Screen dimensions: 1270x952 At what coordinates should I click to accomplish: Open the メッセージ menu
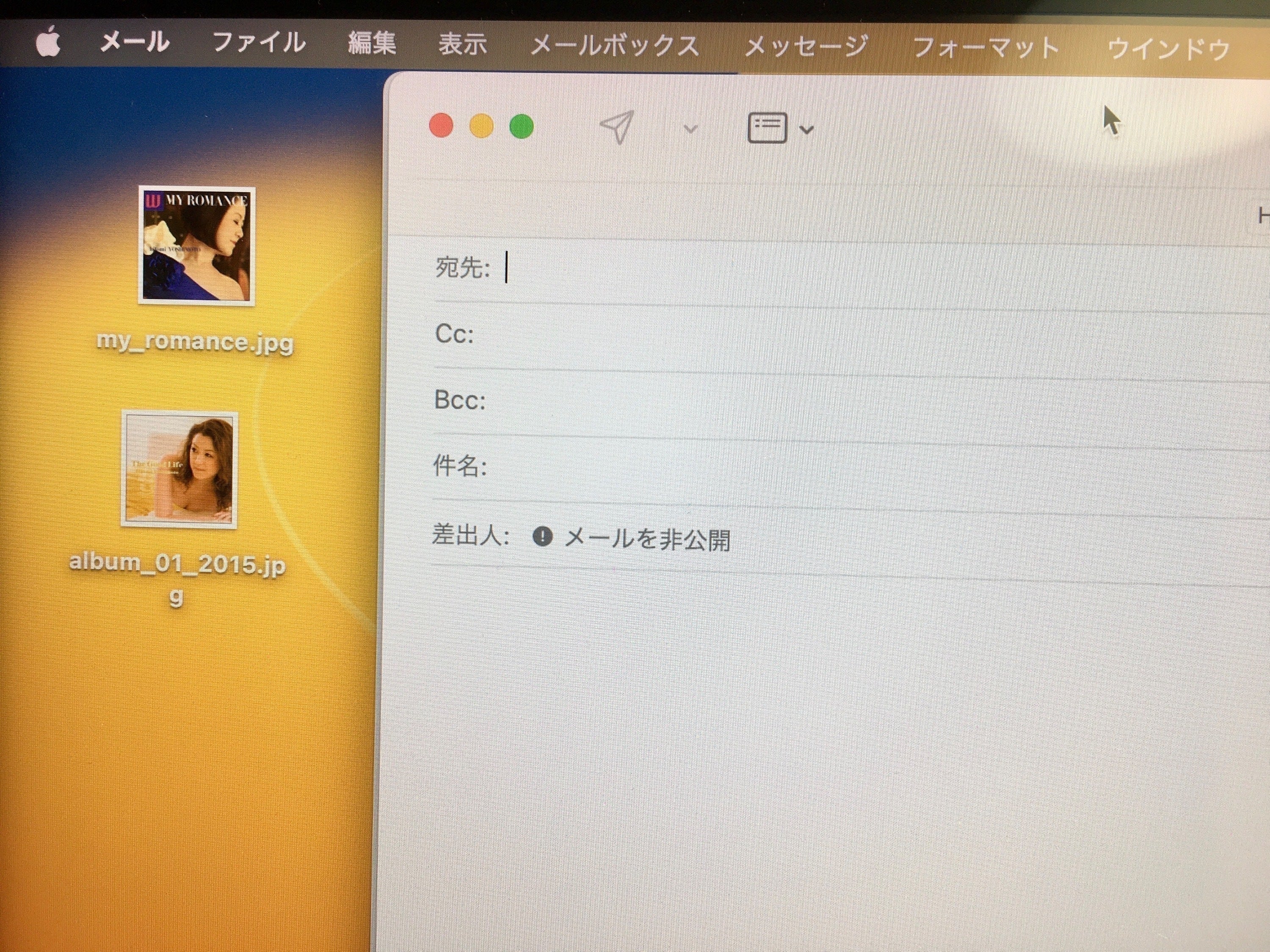pyautogui.click(x=806, y=46)
